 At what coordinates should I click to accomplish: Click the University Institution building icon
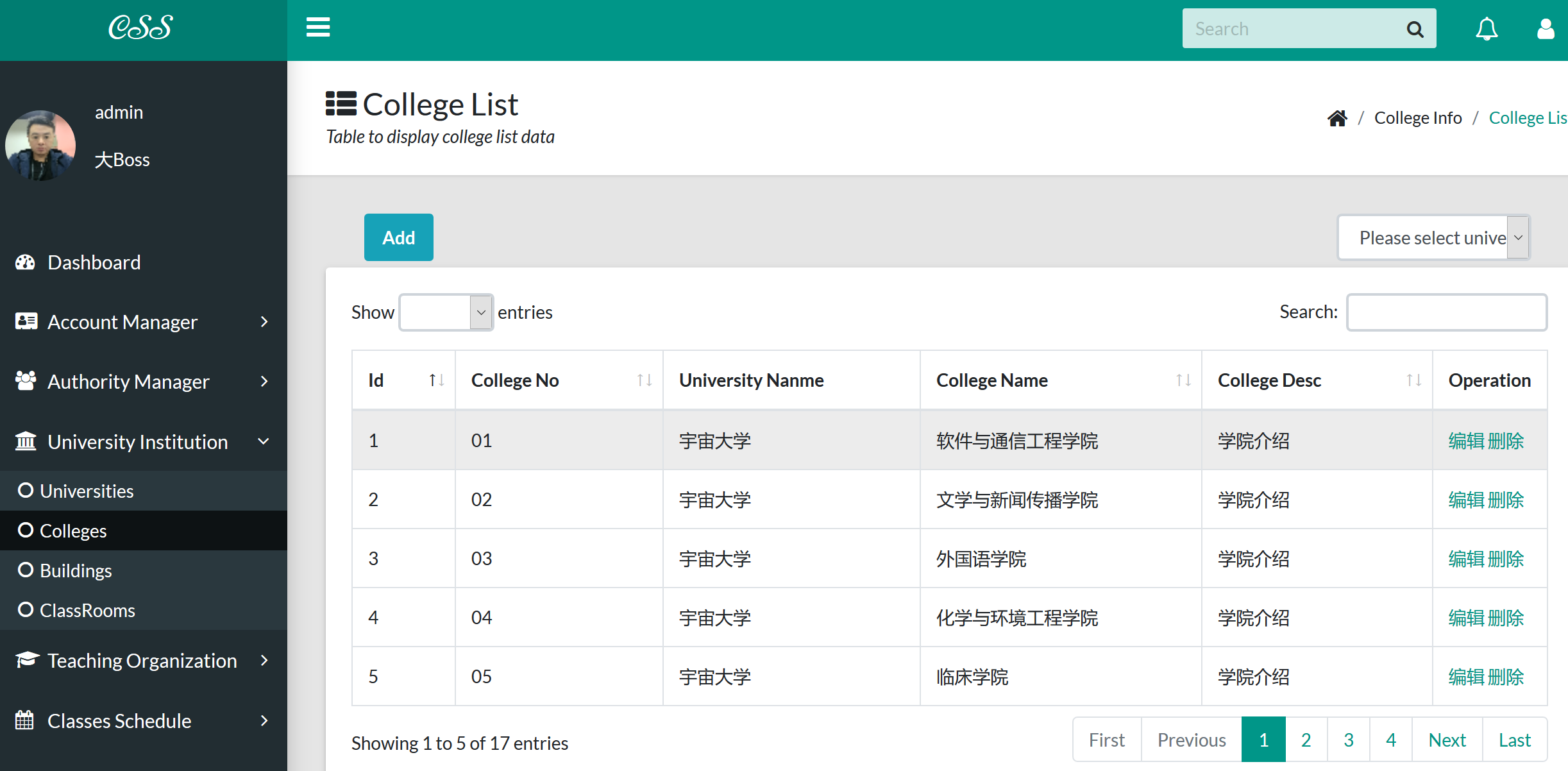[26, 441]
